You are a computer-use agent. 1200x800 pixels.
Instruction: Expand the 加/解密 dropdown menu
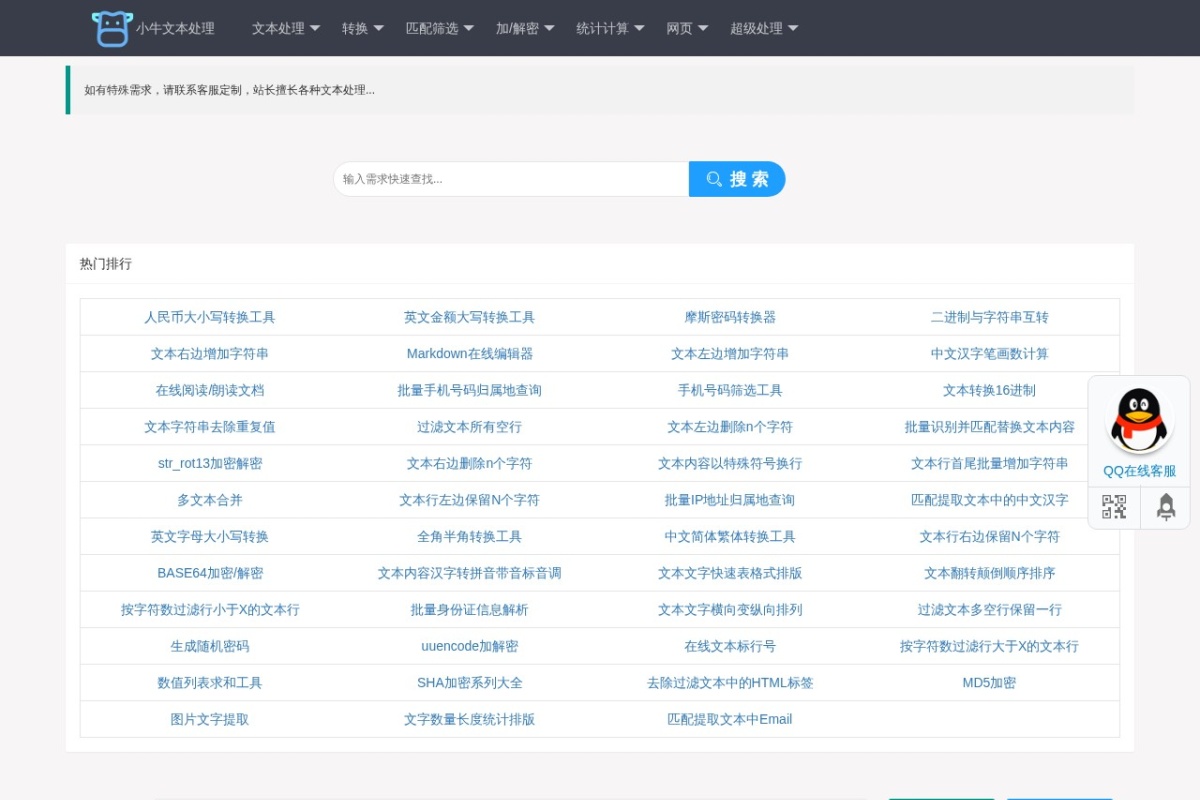[x=525, y=28]
